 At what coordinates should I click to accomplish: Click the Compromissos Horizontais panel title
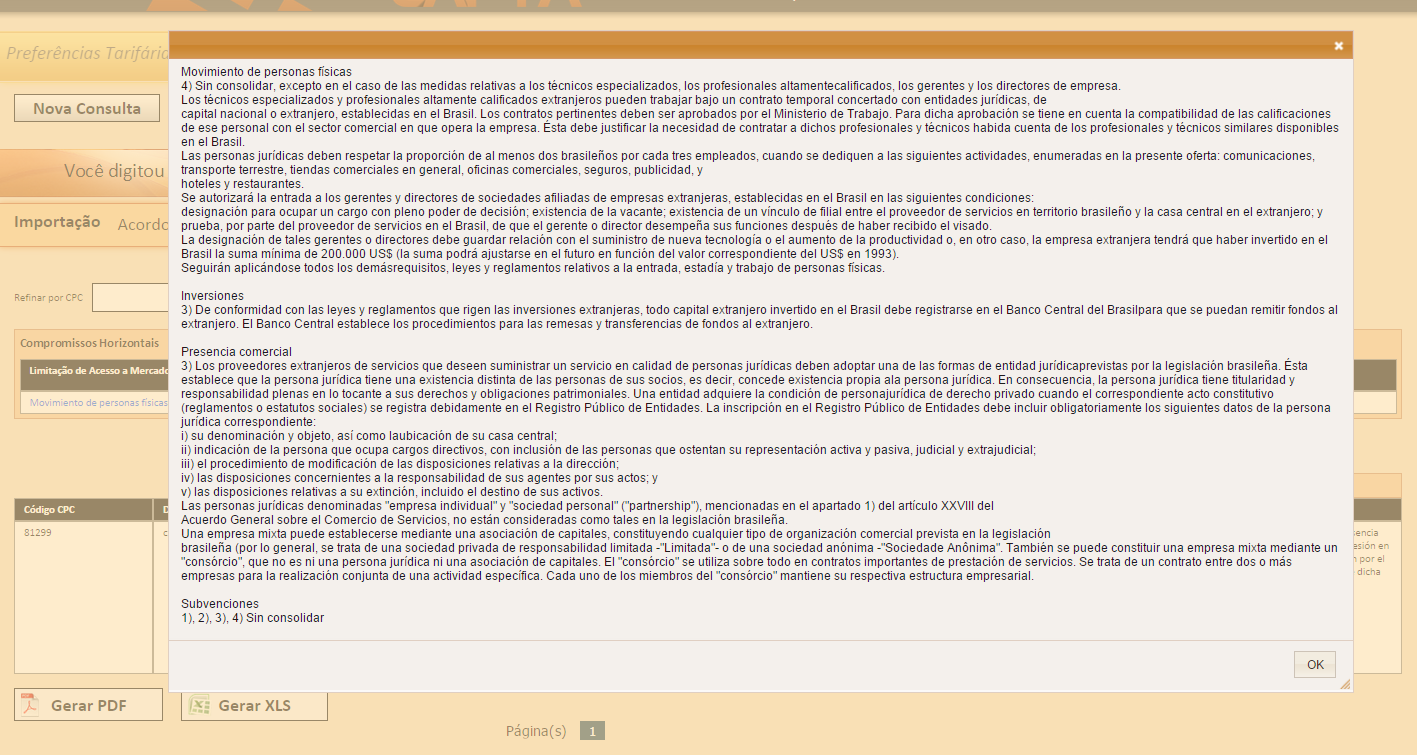pos(89,343)
